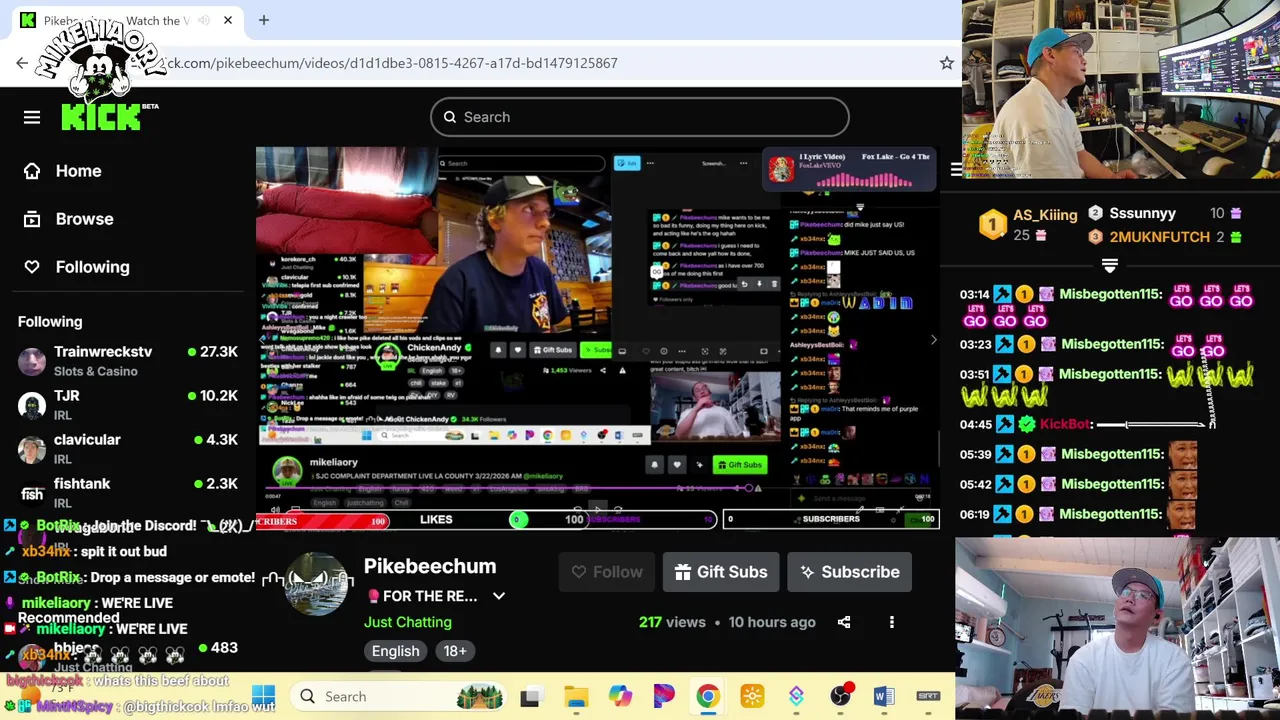
Task: Select AS_Kiiing in gifter leaderboard
Action: [1045, 215]
